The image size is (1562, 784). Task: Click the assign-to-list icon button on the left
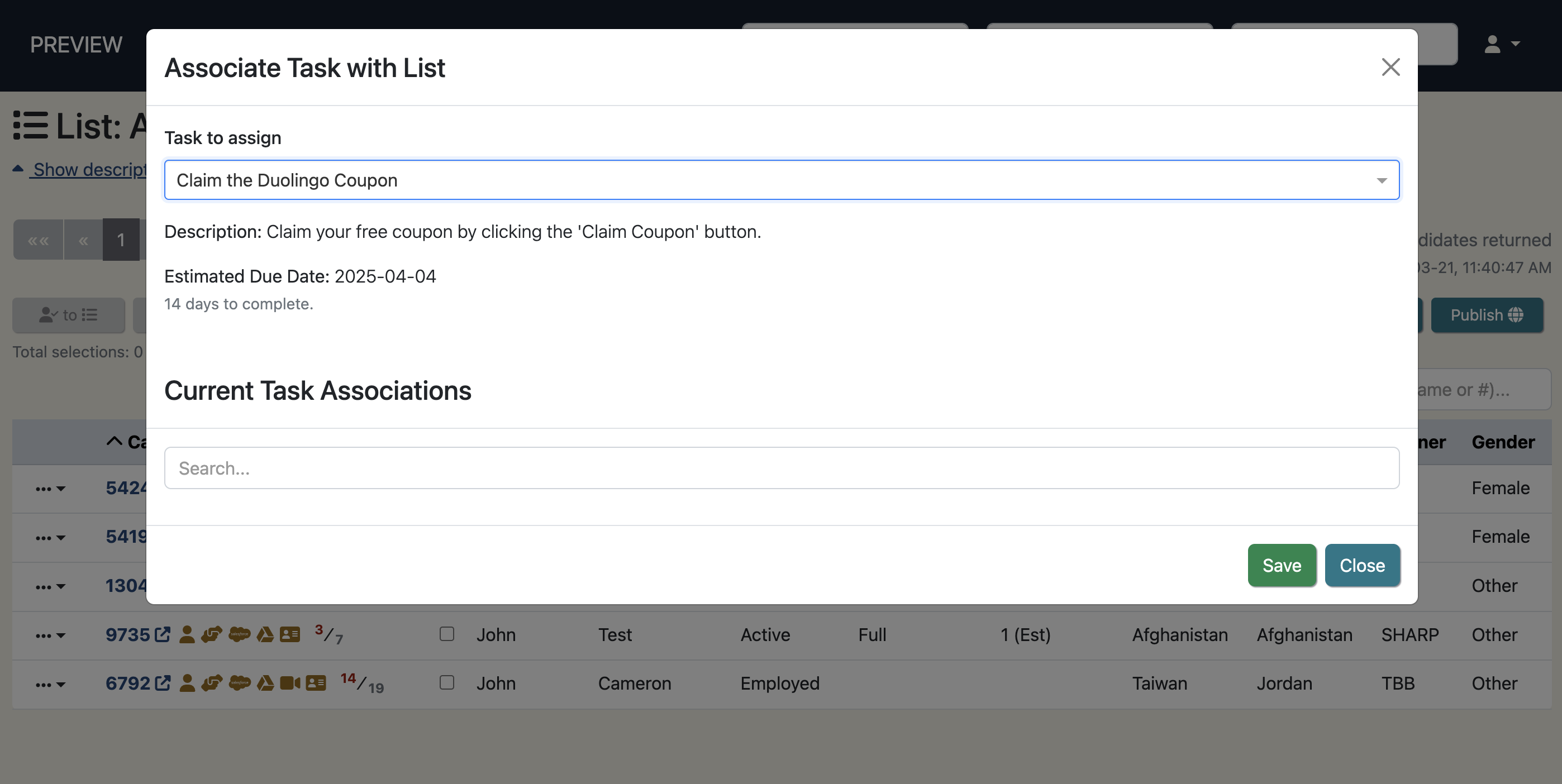68,315
